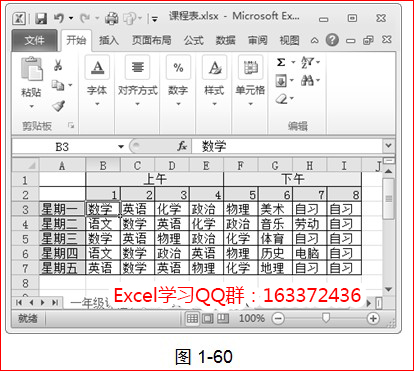The width and height of the screenshot is (414, 371).
Task: Select column B header
Action: (x=103, y=165)
